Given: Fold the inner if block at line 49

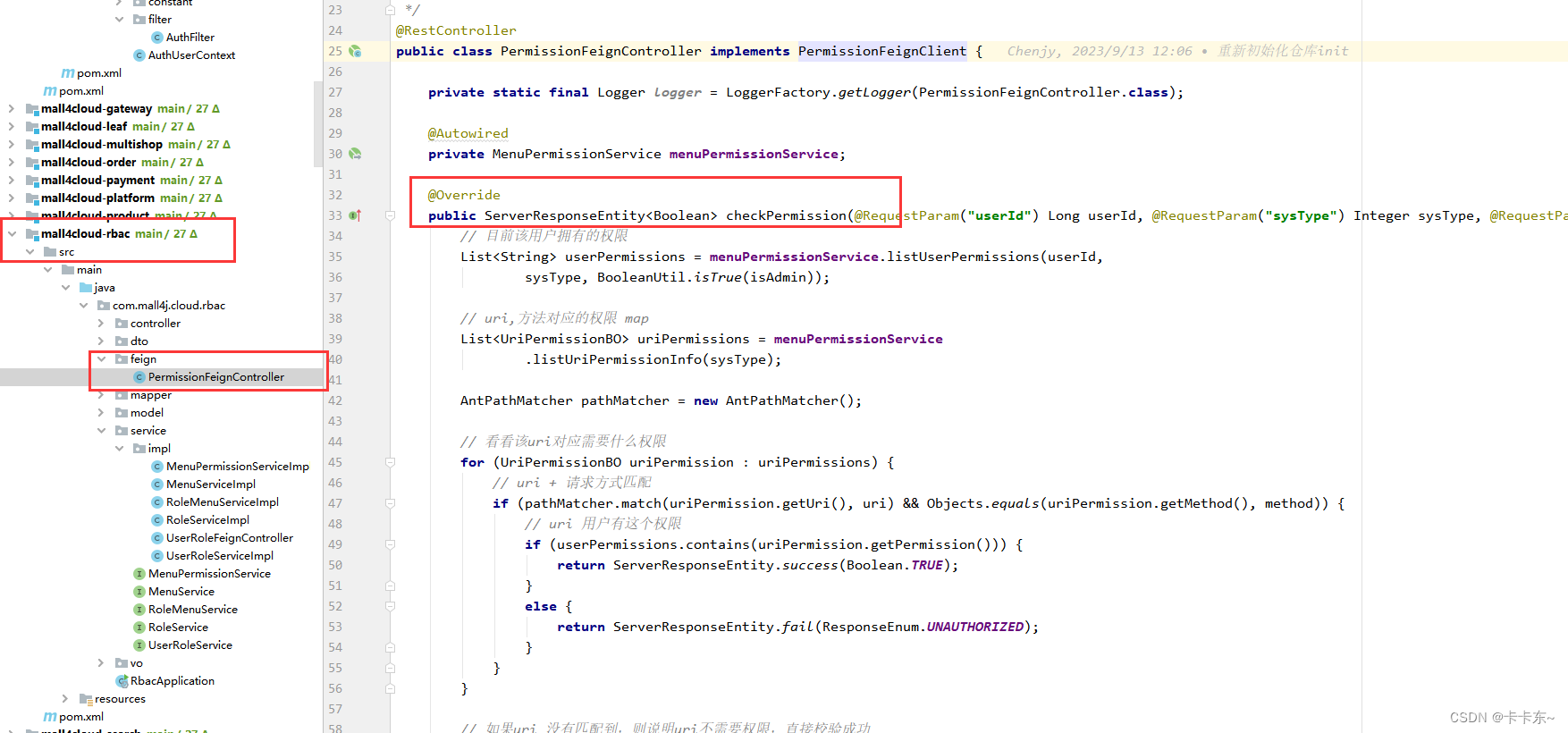Looking at the screenshot, I should click(x=391, y=544).
